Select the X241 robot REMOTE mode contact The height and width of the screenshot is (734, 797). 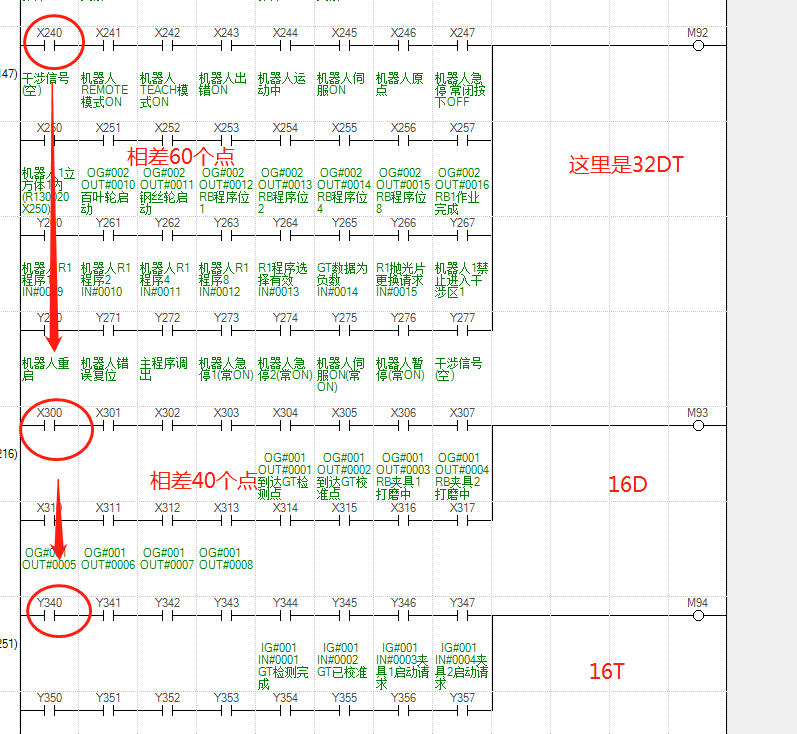pyautogui.click(x=108, y=46)
